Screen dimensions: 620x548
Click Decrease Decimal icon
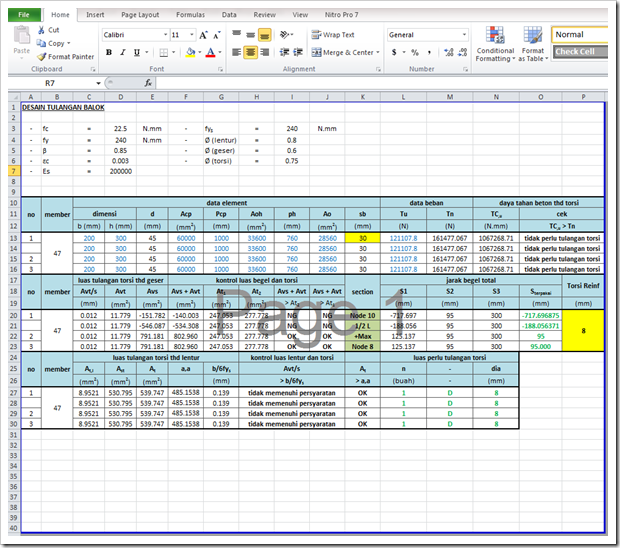(x=463, y=52)
